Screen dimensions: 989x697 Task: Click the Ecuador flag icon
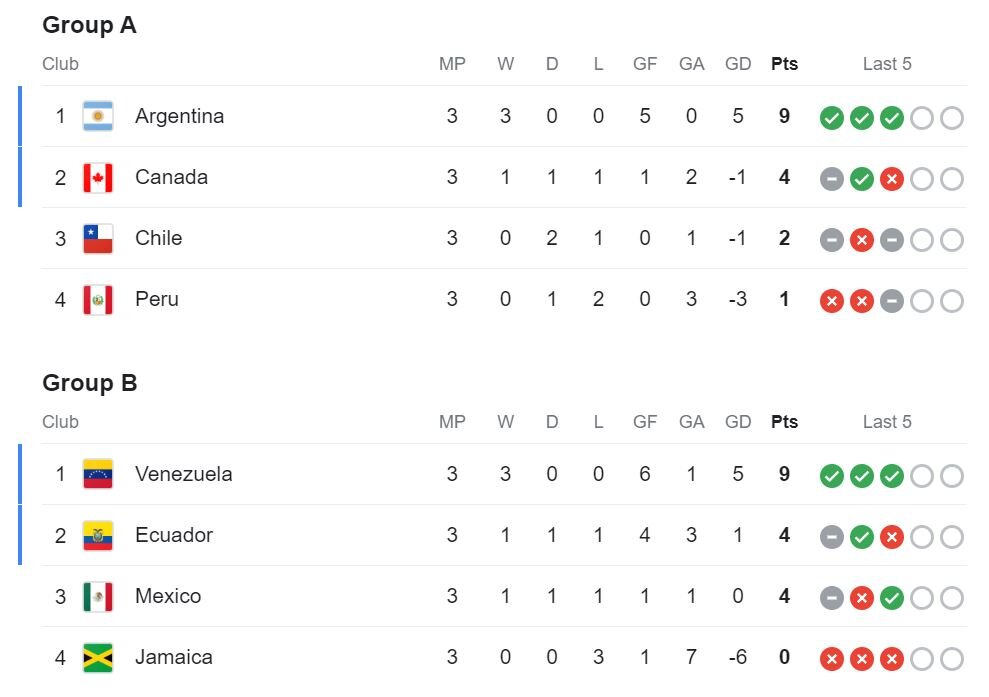(x=98, y=535)
